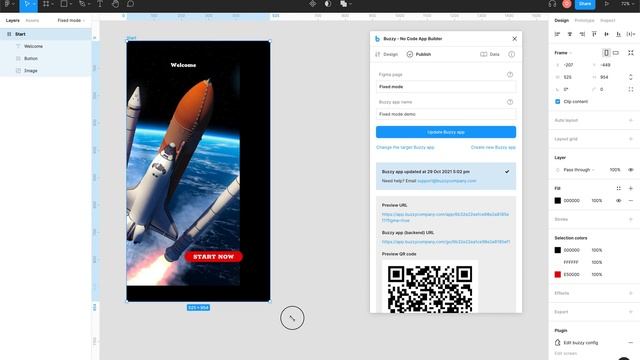This screenshot has height=360, width=640.
Task: Click the black Fill color swatch
Action: tap(558, 201)
